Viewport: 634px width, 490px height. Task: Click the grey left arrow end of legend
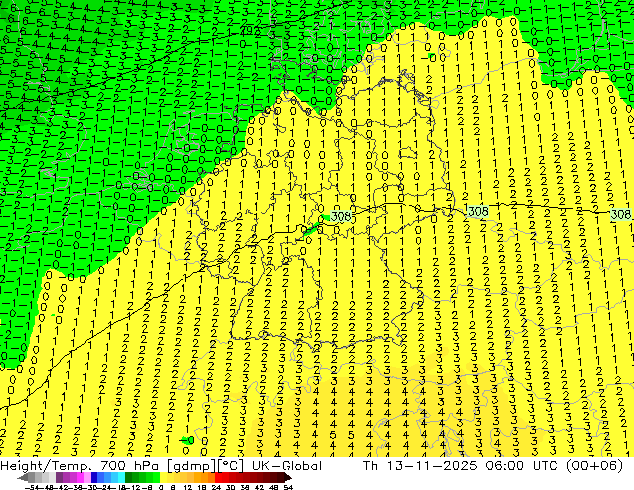coord(23,478)
